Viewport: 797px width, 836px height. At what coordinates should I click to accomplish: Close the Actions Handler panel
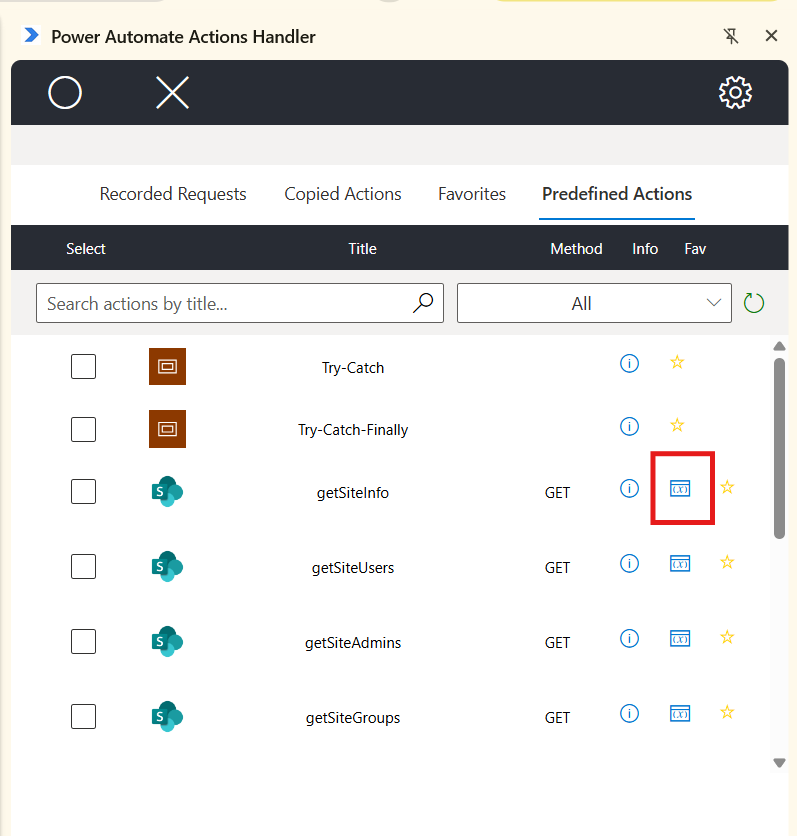[771, 36]
